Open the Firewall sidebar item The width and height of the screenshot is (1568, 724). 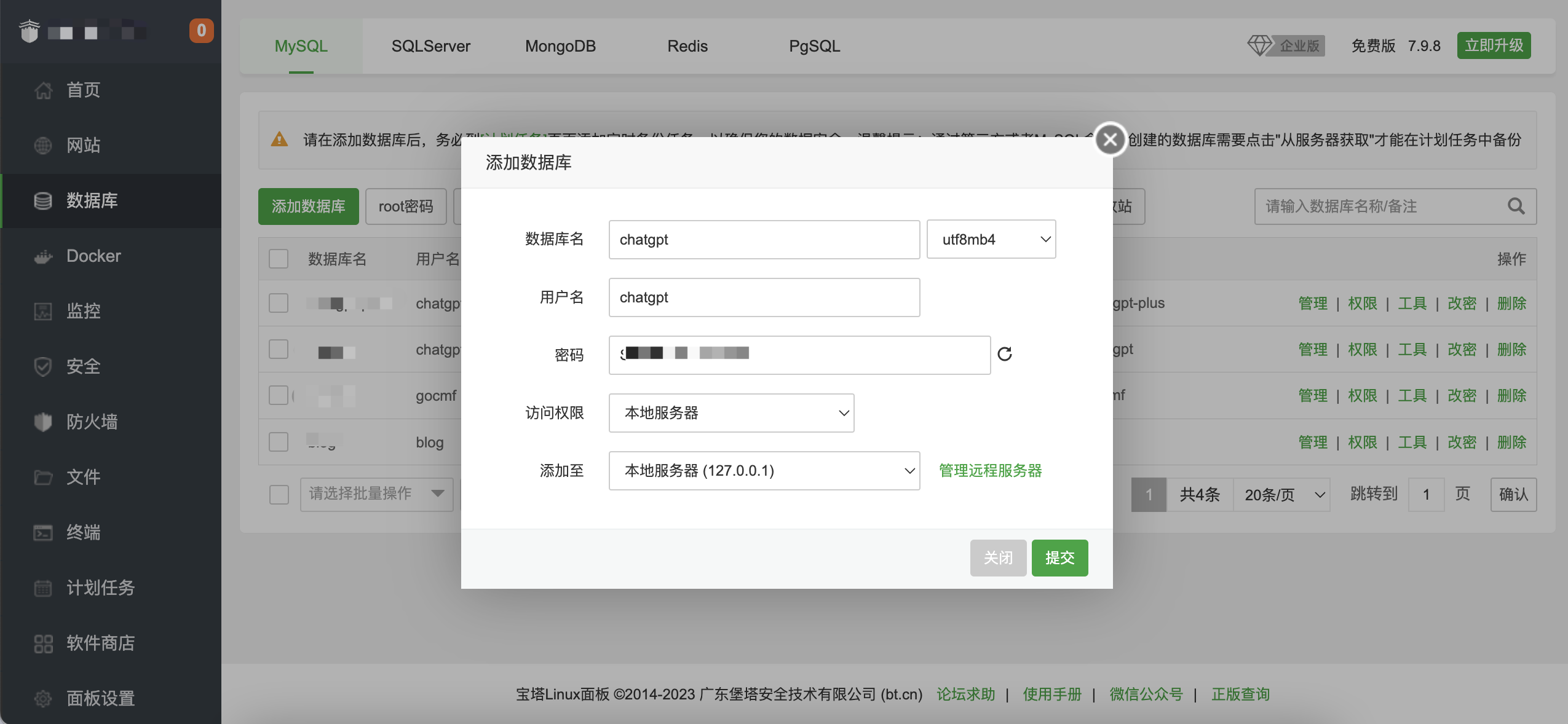tap(92, 422)
